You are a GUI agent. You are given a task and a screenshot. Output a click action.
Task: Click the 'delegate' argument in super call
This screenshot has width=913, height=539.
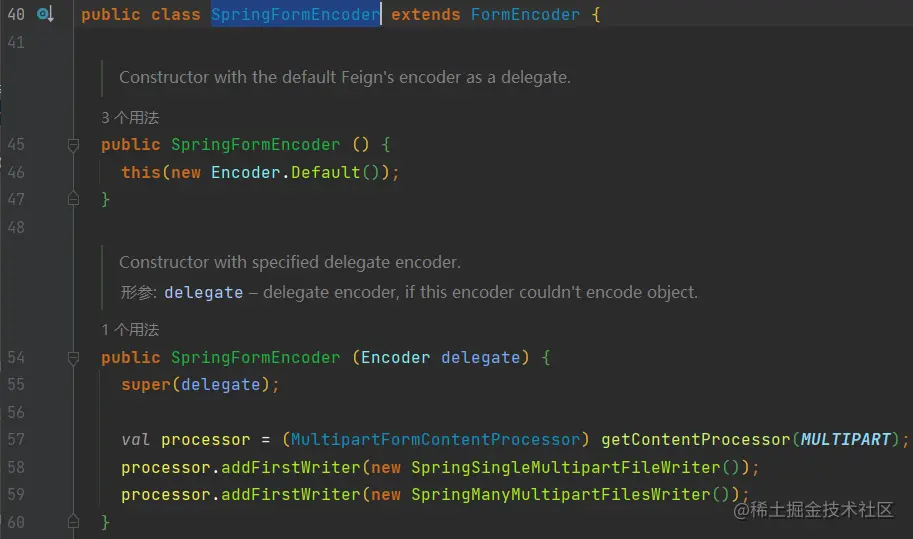221,385
